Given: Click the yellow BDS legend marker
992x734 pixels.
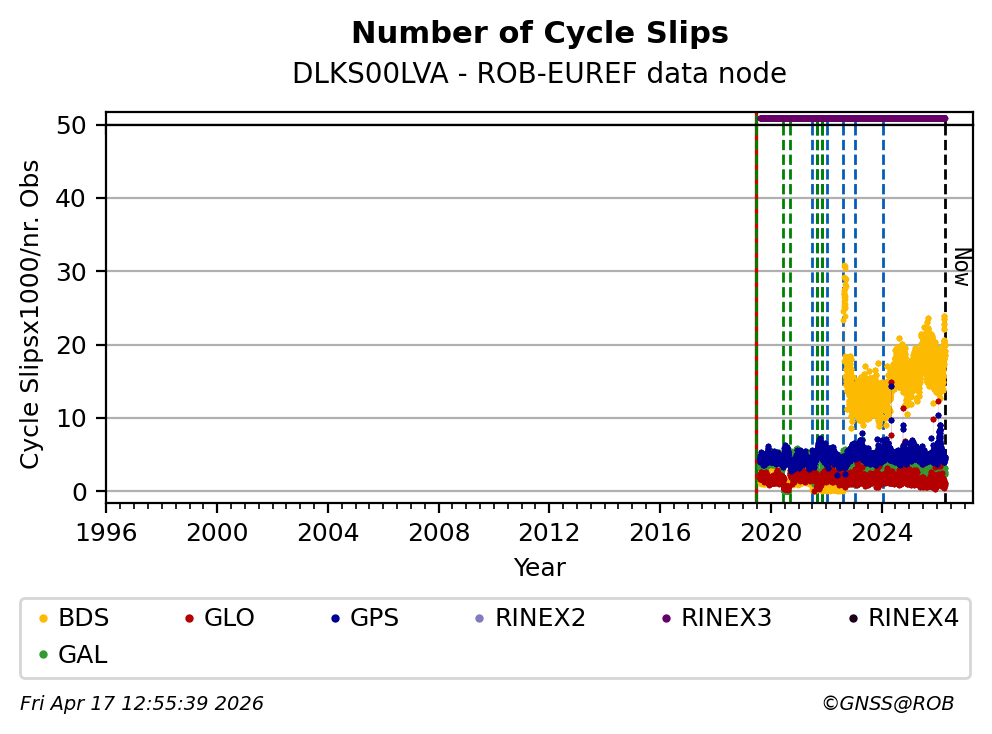Looking at the screenshot, I should (x=42, y=619).
